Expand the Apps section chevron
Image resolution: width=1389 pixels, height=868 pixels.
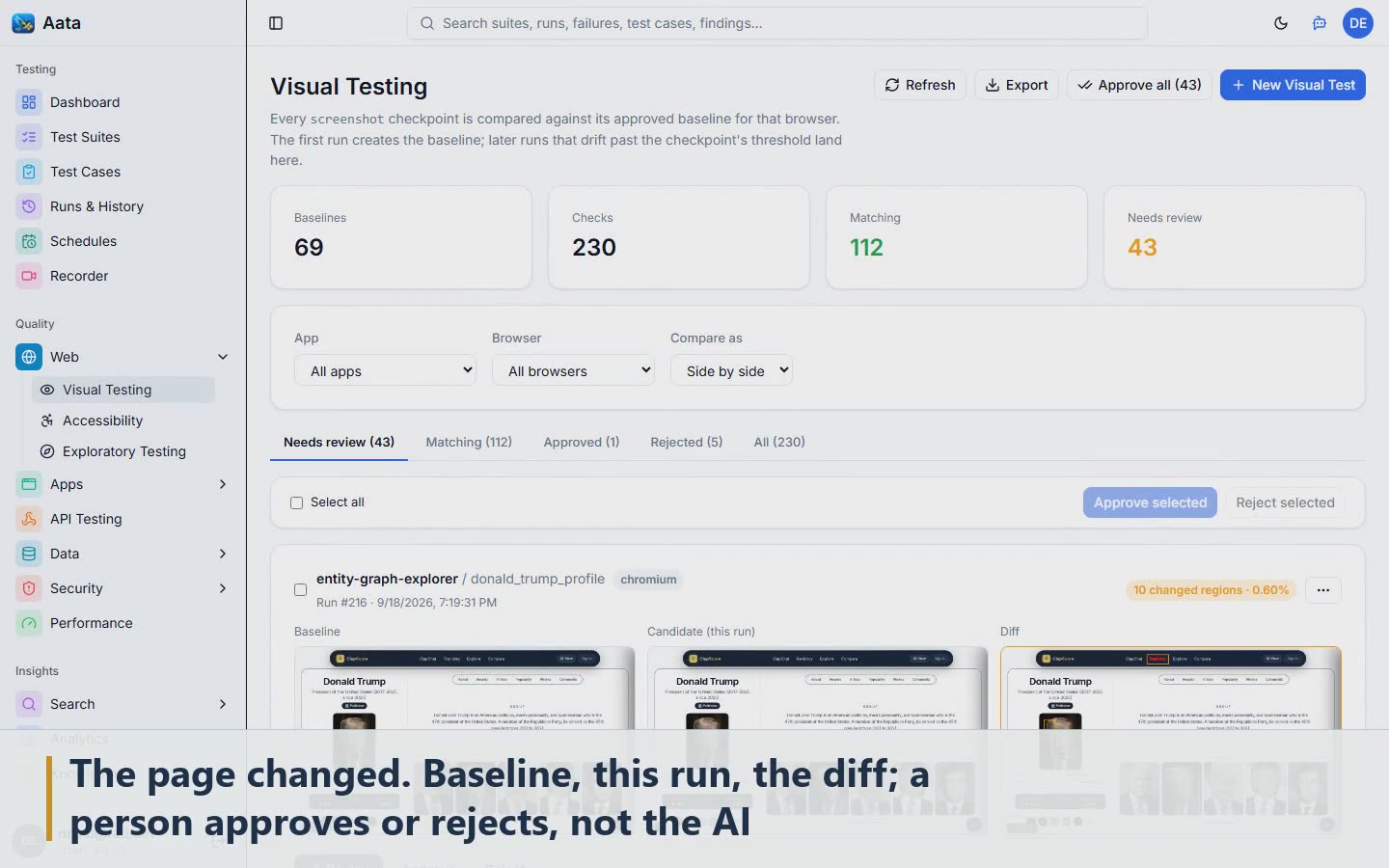223,484
